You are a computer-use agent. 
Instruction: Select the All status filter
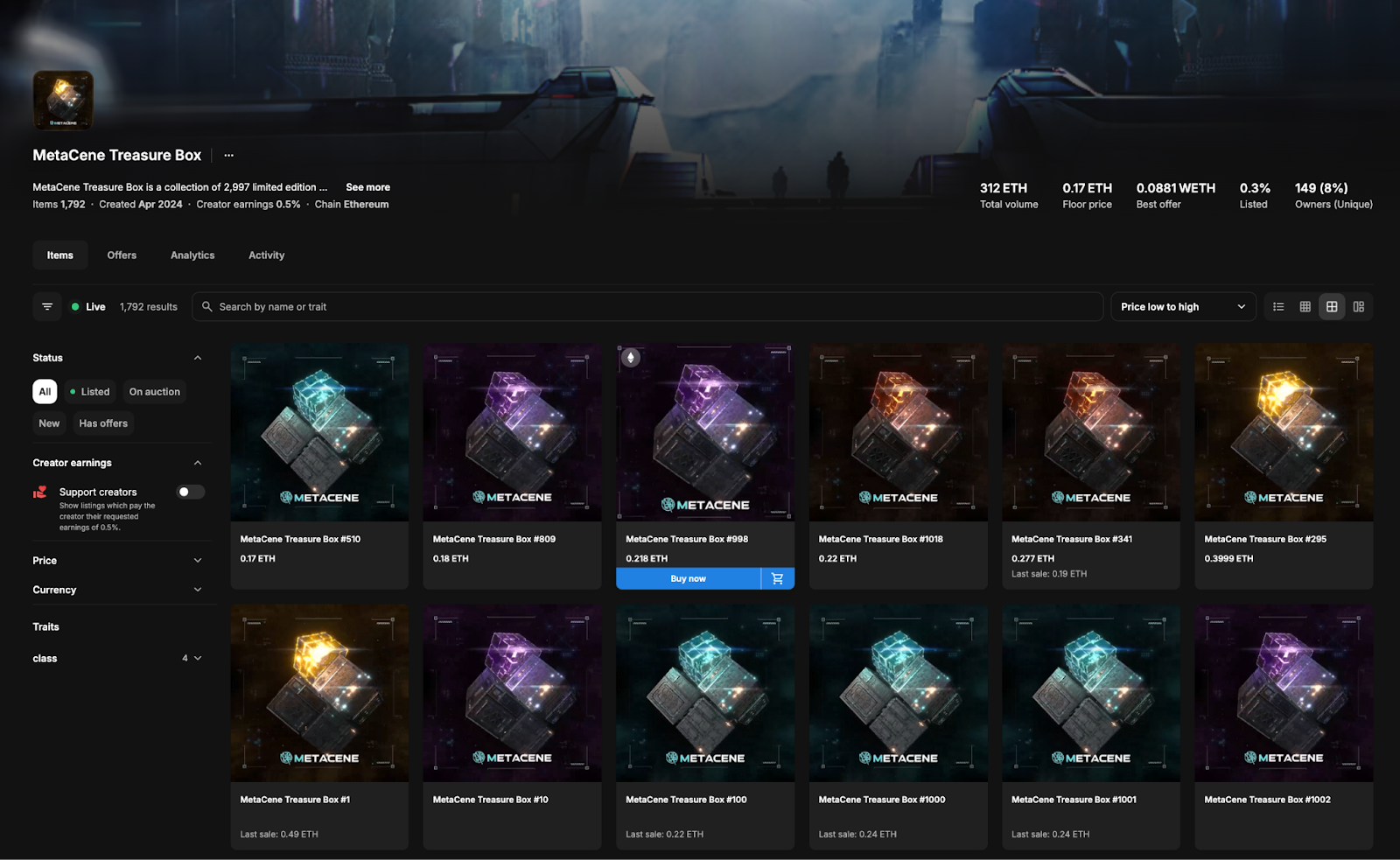coord(45,392)
